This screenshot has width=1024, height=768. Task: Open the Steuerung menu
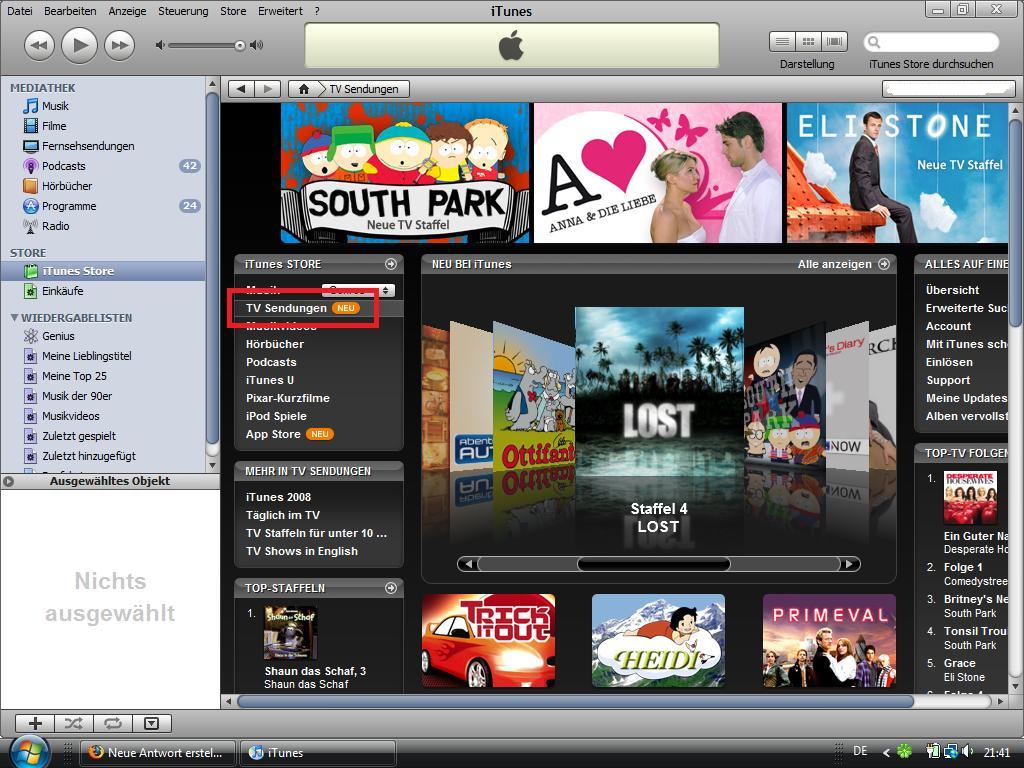(x=183, y=11)
